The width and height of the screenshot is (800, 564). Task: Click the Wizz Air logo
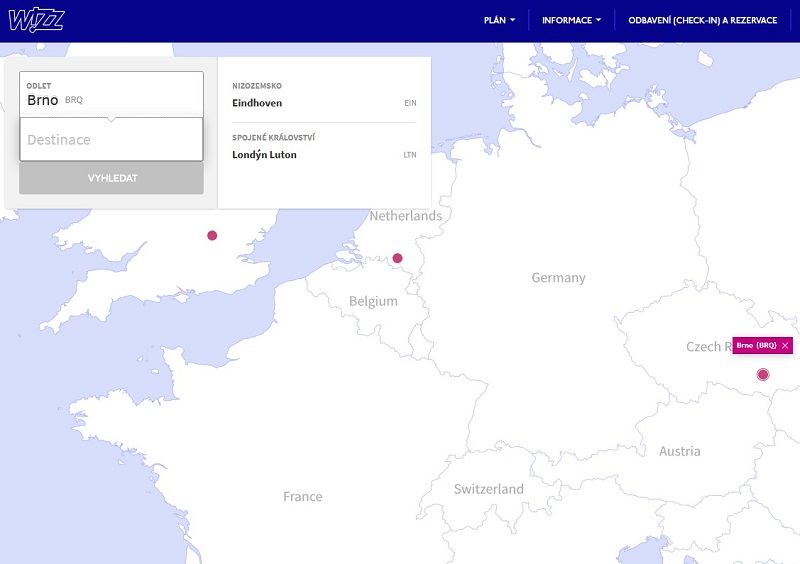pyautogui.click(x=36, y=20)
